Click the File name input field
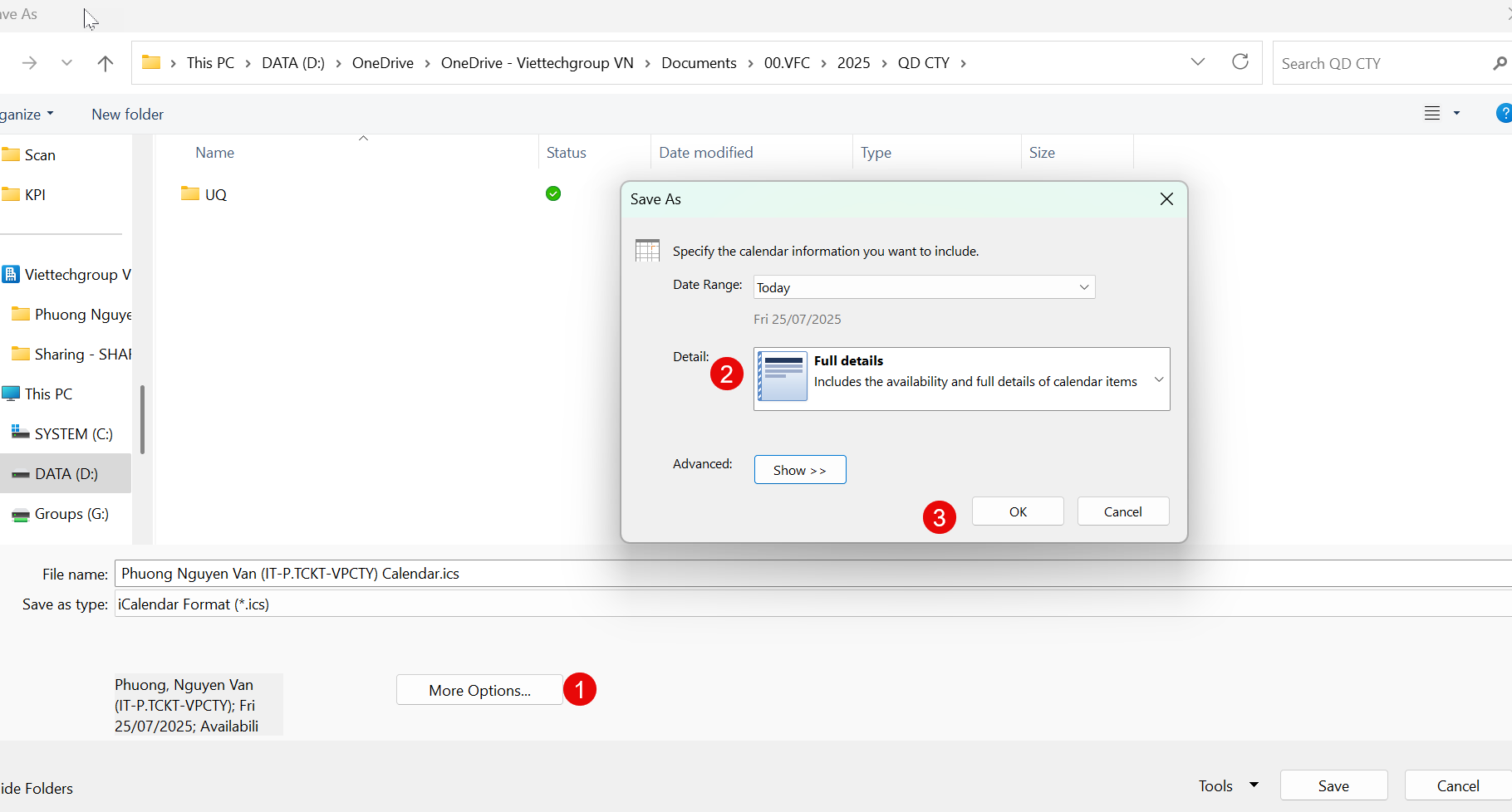Viewport: 1512px width, 812px height. pos(748,574)
